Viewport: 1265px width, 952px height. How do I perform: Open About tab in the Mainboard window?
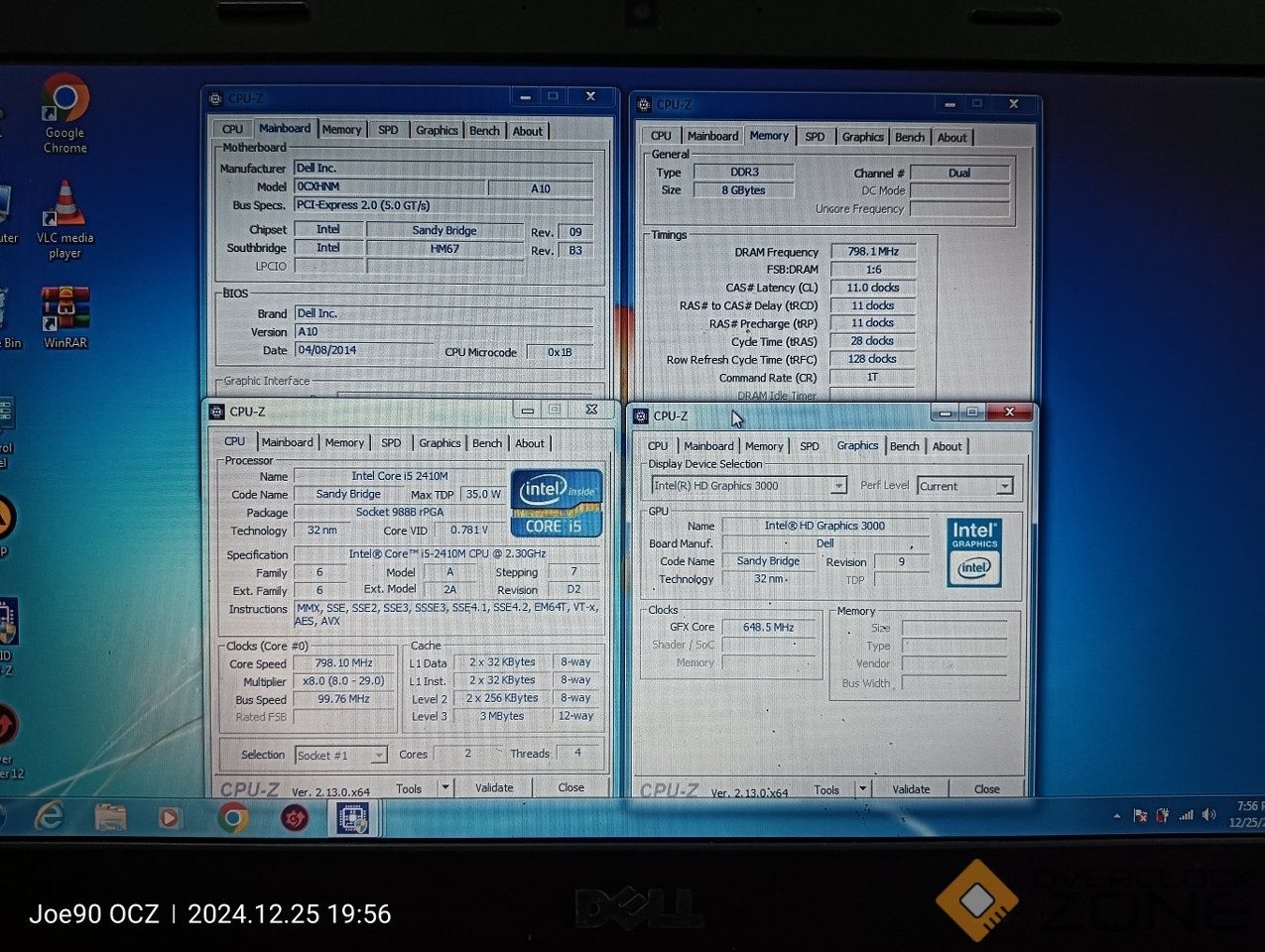pos(528,131)
